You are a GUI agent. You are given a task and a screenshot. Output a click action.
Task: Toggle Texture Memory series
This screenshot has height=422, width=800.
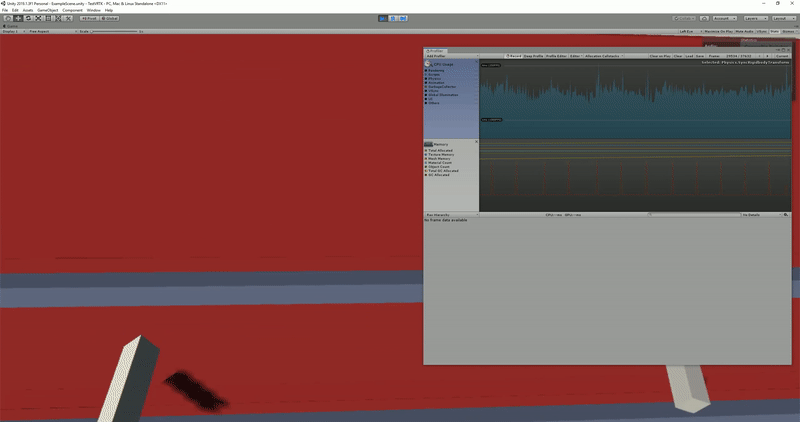440,155
